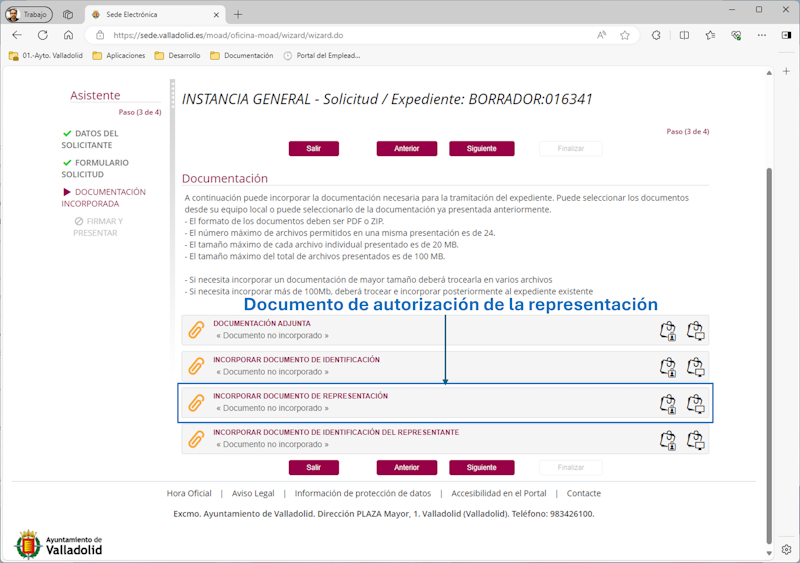Click paperclip icon of Documento de Representación row
This screenshot has width=800, height=563.
196,402
